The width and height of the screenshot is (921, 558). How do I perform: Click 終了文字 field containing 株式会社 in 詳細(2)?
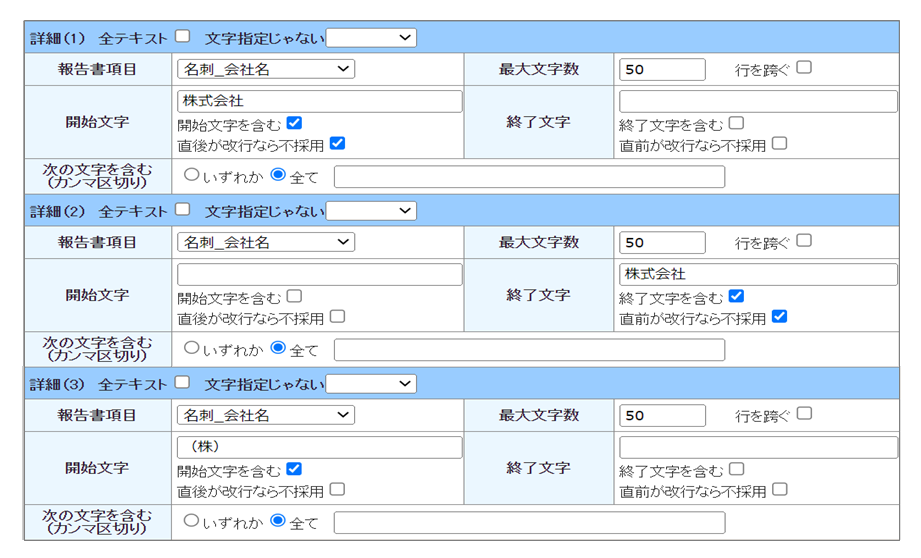click(758, 274)
